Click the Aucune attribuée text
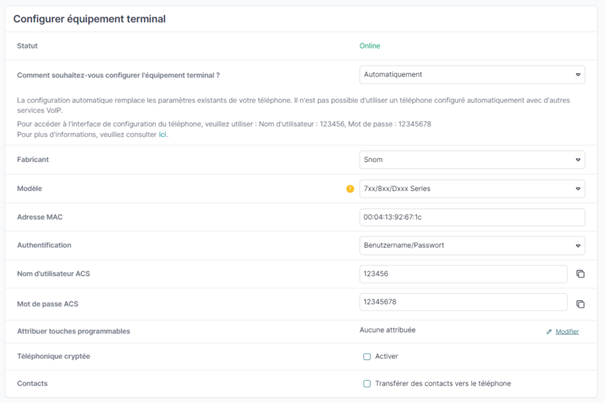605x403 pixels. pyautogui.click(x=387, y=330)
